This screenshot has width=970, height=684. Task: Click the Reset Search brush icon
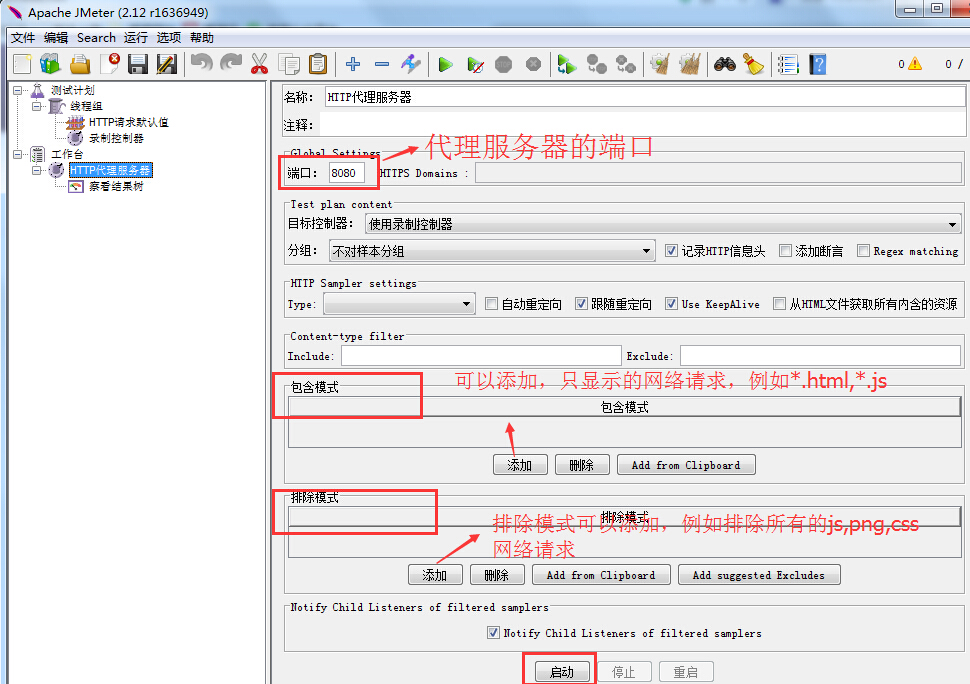753,64
